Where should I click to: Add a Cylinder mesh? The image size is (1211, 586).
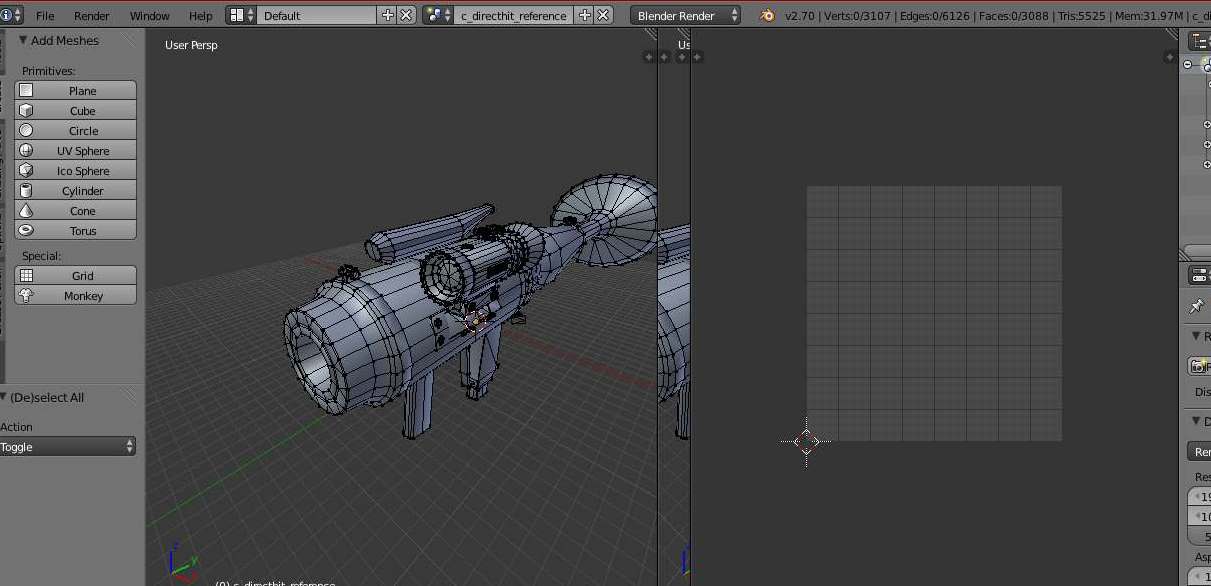[76, 190]
